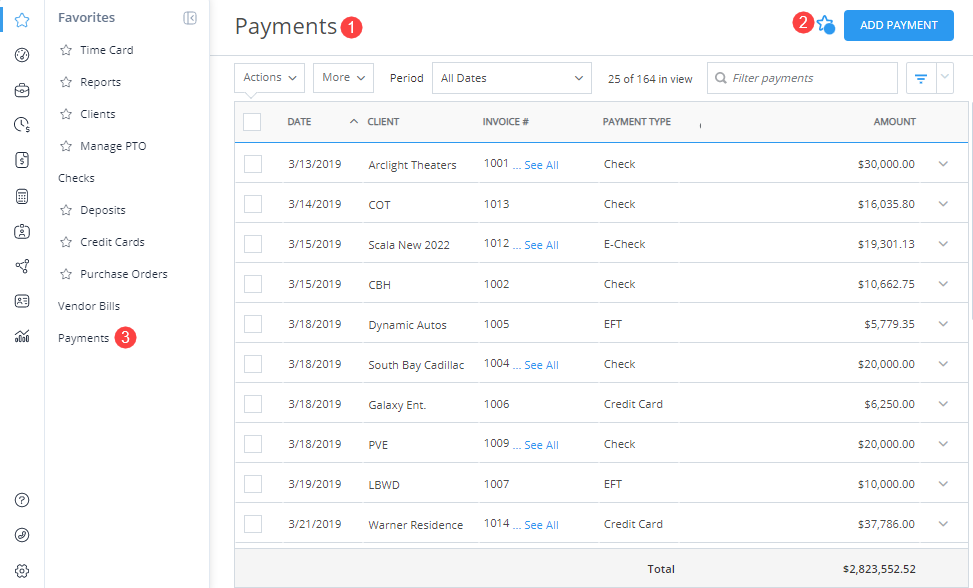
Task: Collapse the Favorites panel
Action: 189,17
